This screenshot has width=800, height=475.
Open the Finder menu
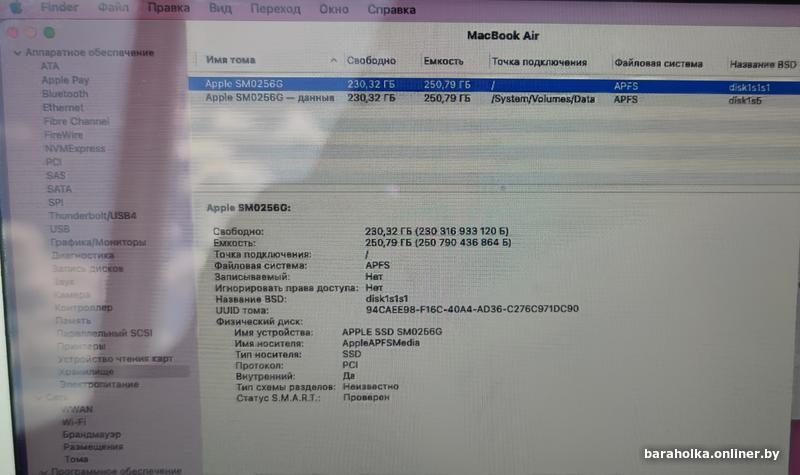(x=60, y=7)
